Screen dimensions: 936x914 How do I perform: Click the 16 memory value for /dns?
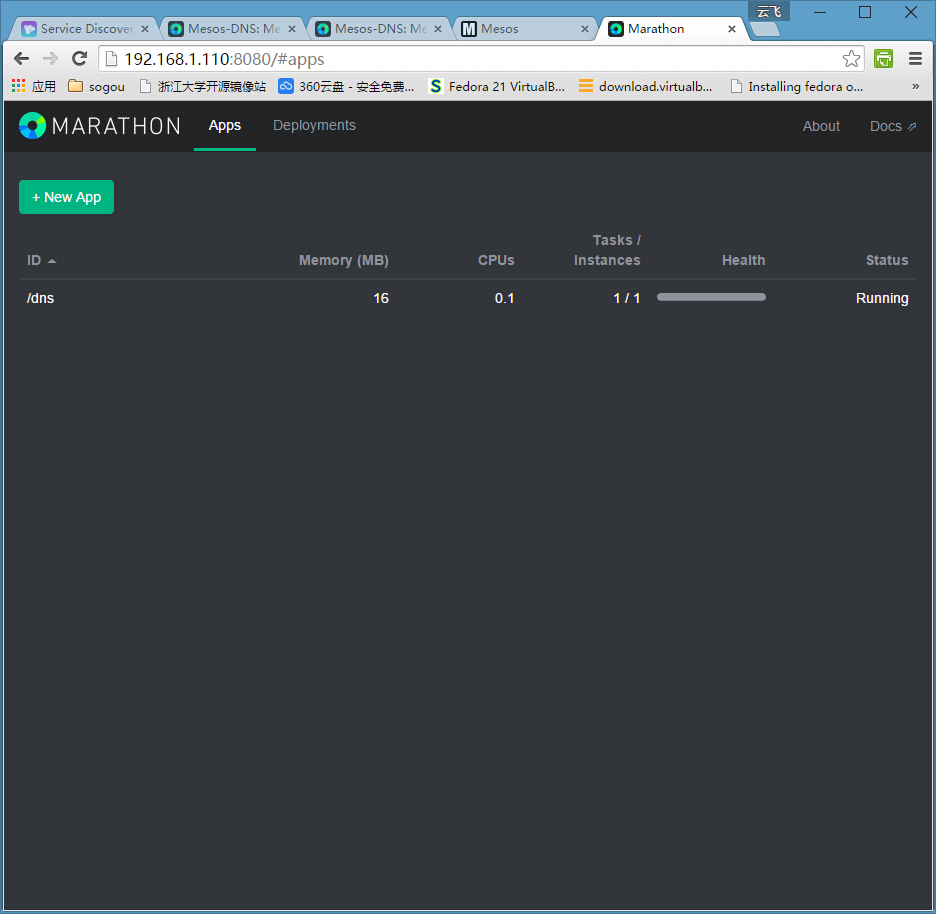[381, 298]
